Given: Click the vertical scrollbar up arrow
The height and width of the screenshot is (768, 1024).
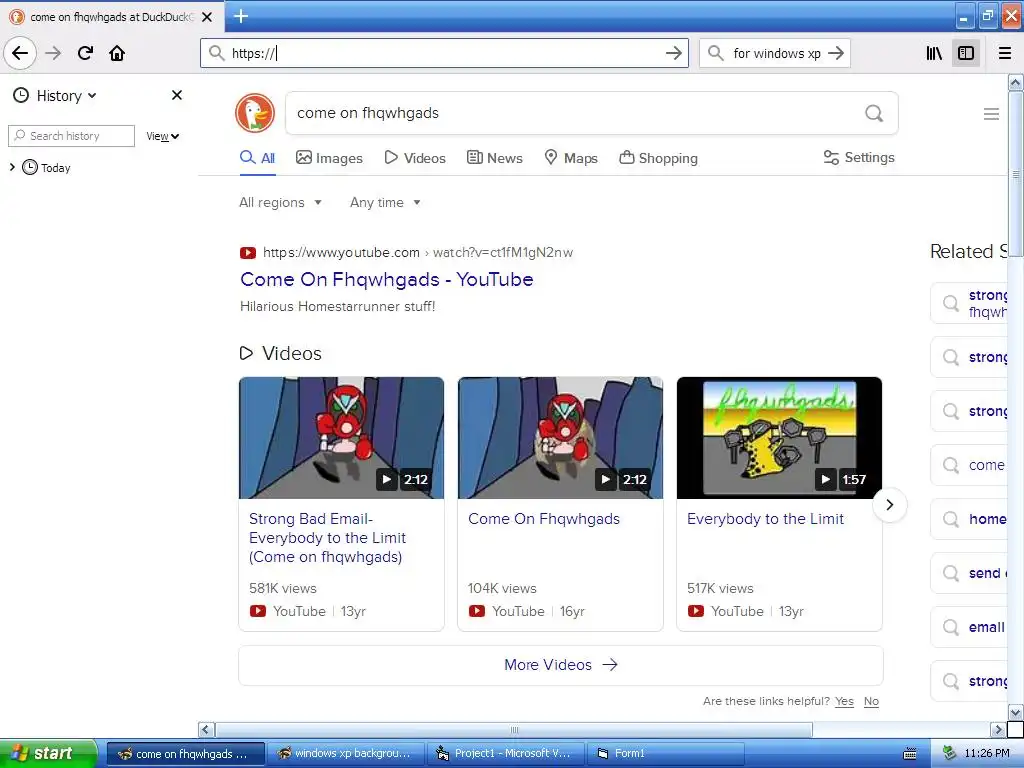Looking at the screenshot, I should pyautogui.click(x=1015, y=82).
